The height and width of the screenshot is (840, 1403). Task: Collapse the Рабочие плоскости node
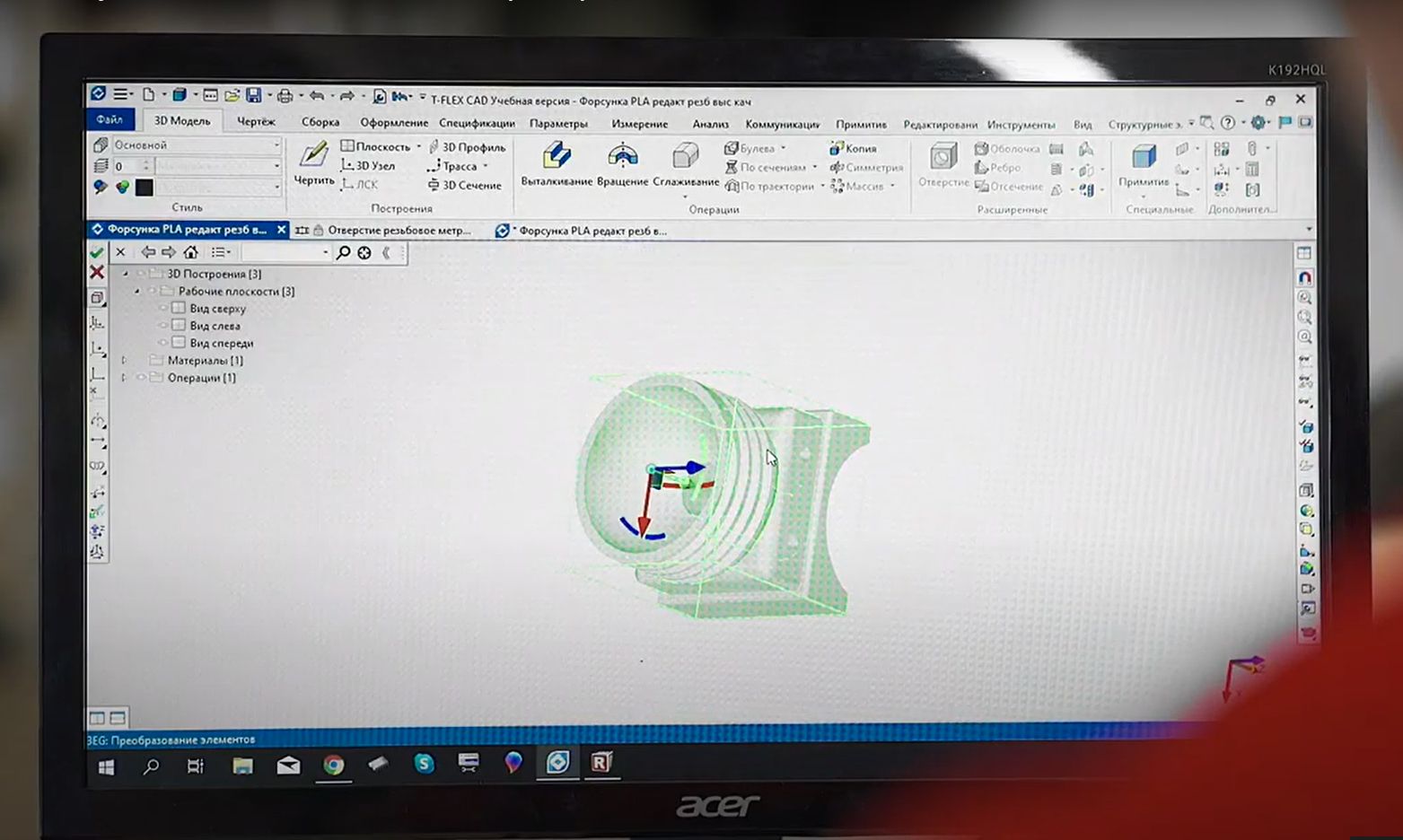click(137, 291)
